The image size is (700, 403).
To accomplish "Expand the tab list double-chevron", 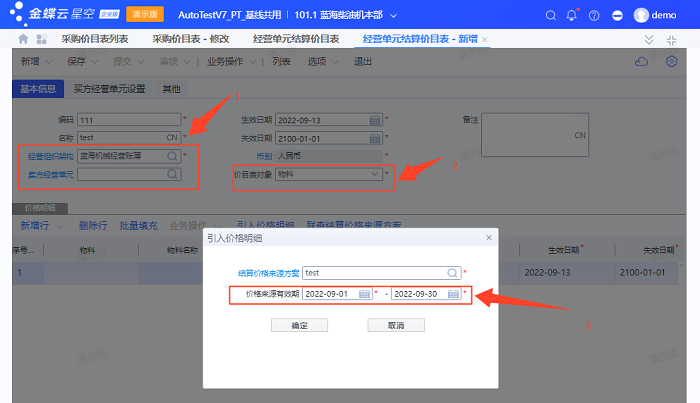I will click(x=649, y=40).
